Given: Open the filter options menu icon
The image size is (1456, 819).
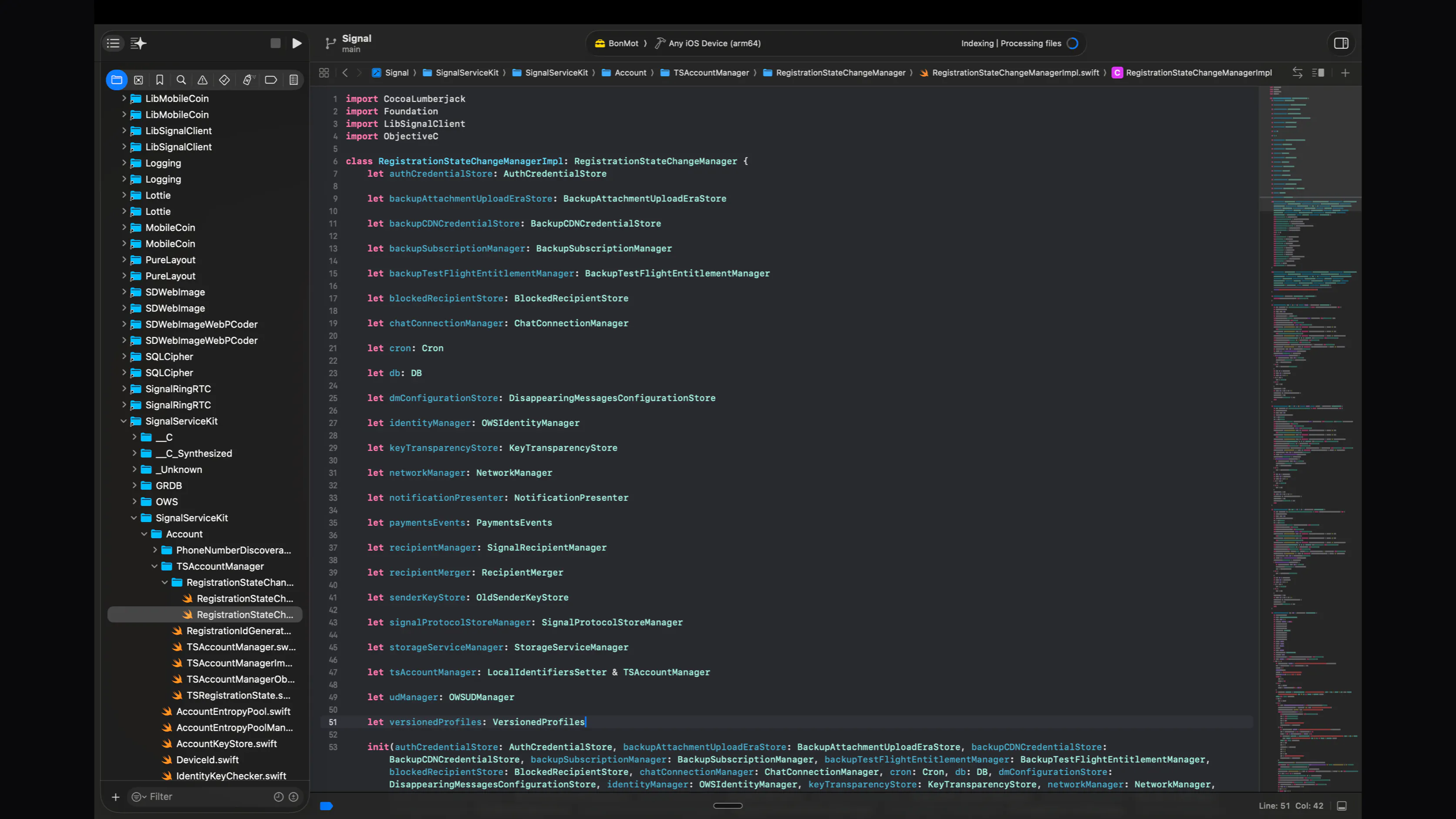Looking at the screenshot, I should [138, 797].
